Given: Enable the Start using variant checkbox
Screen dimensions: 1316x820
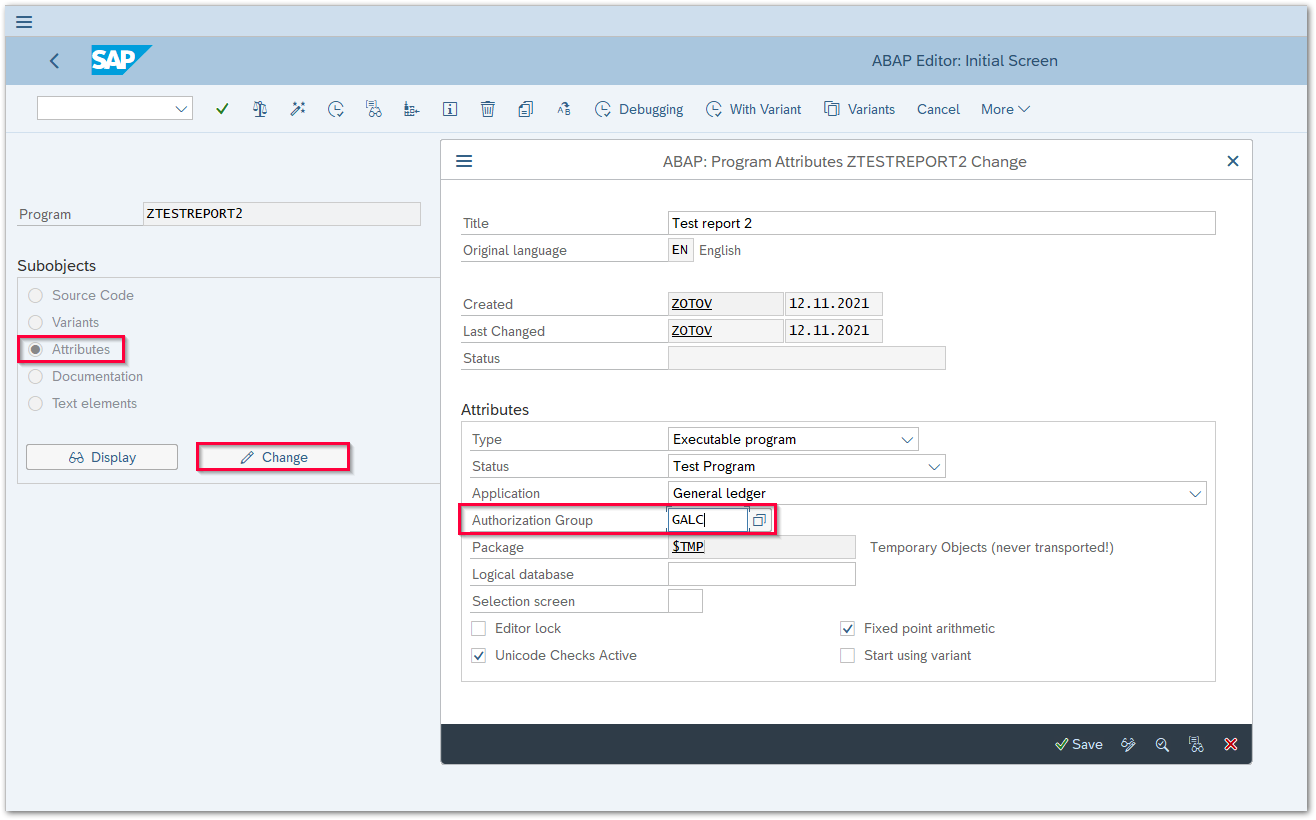Looking at the screenshot, I should pos(848,655).
